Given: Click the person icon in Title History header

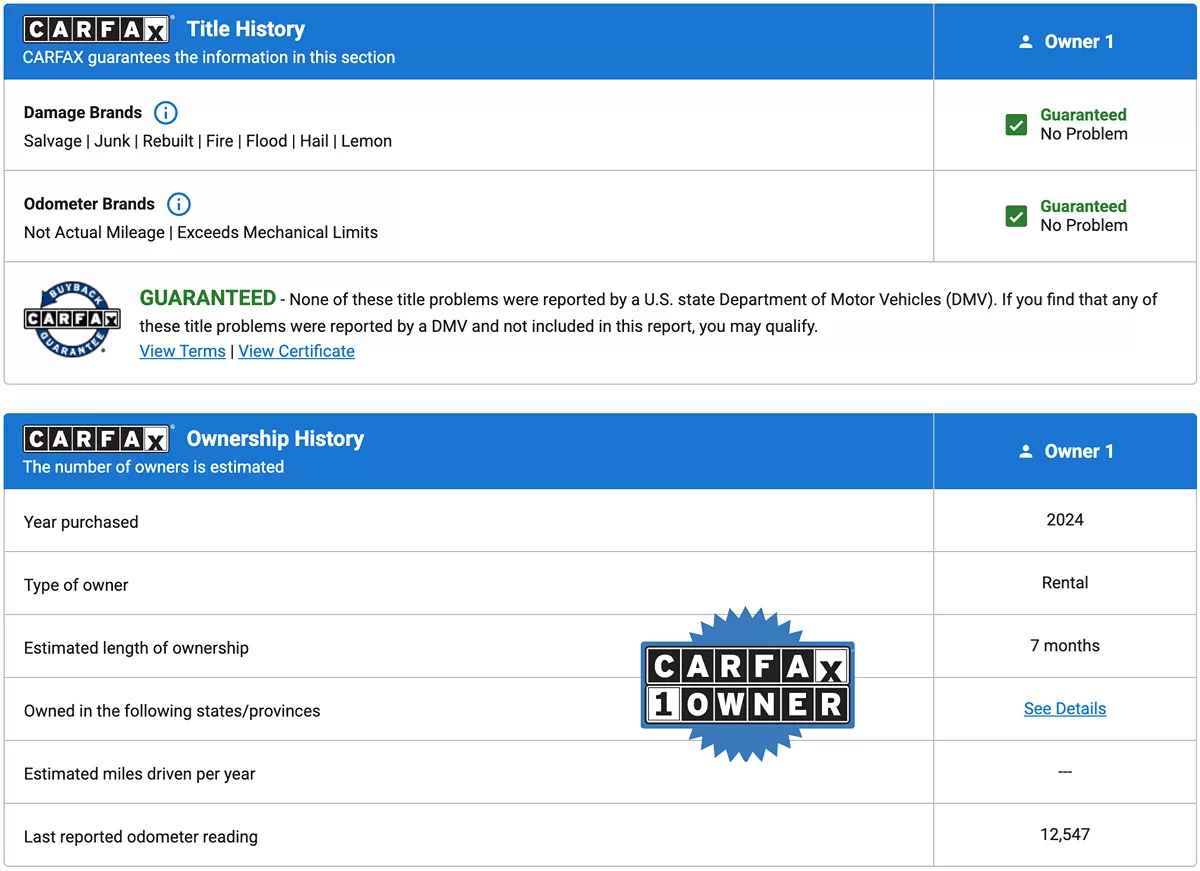Looking at the screenshot, I should [x=1025, y=42].
